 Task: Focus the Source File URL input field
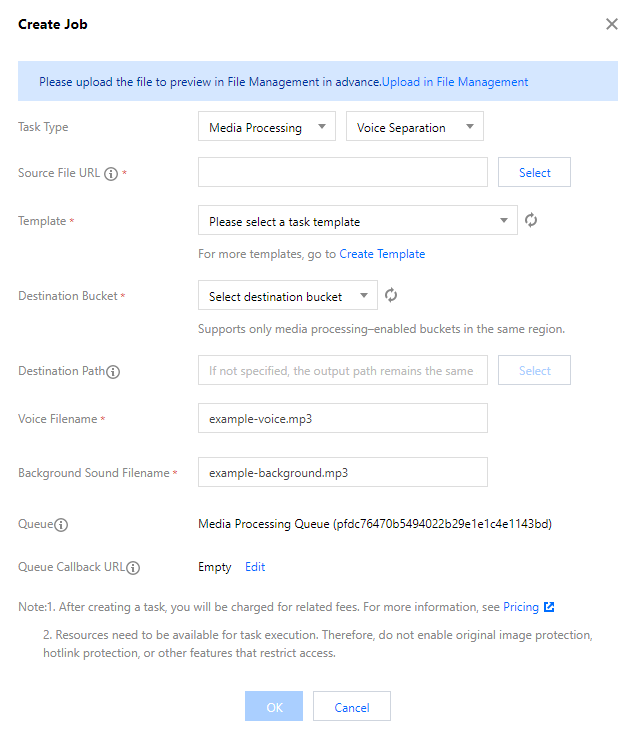pyautogui.click(x=342, y=173)
